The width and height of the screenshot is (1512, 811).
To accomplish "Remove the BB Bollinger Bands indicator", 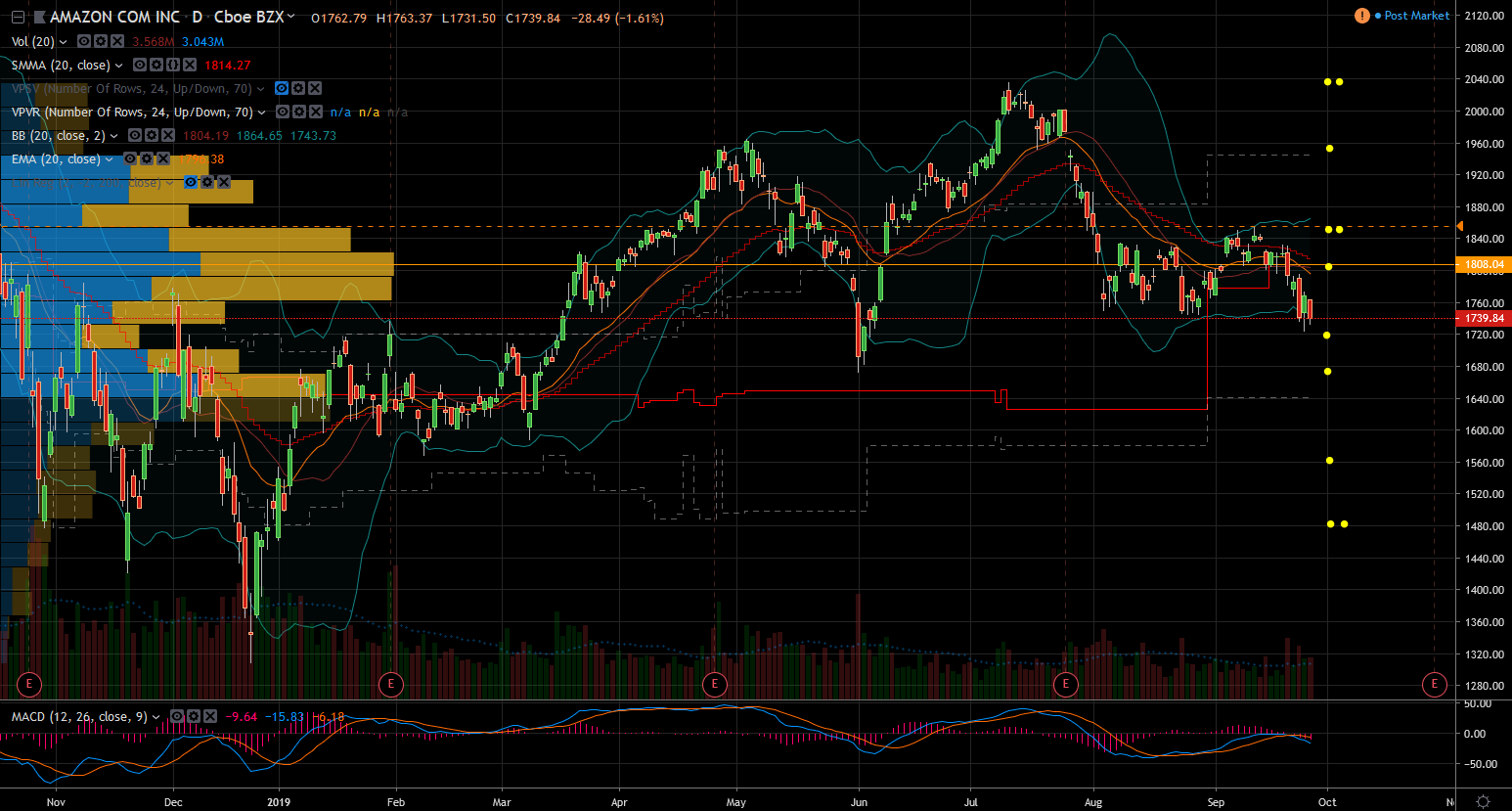I will (x=168, y=135).
